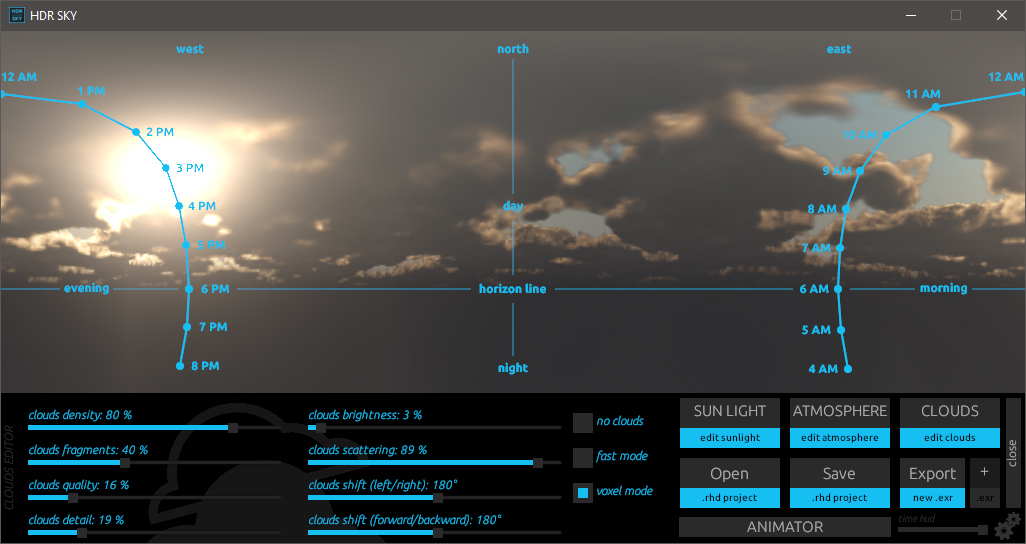Click the Open button

730,473
